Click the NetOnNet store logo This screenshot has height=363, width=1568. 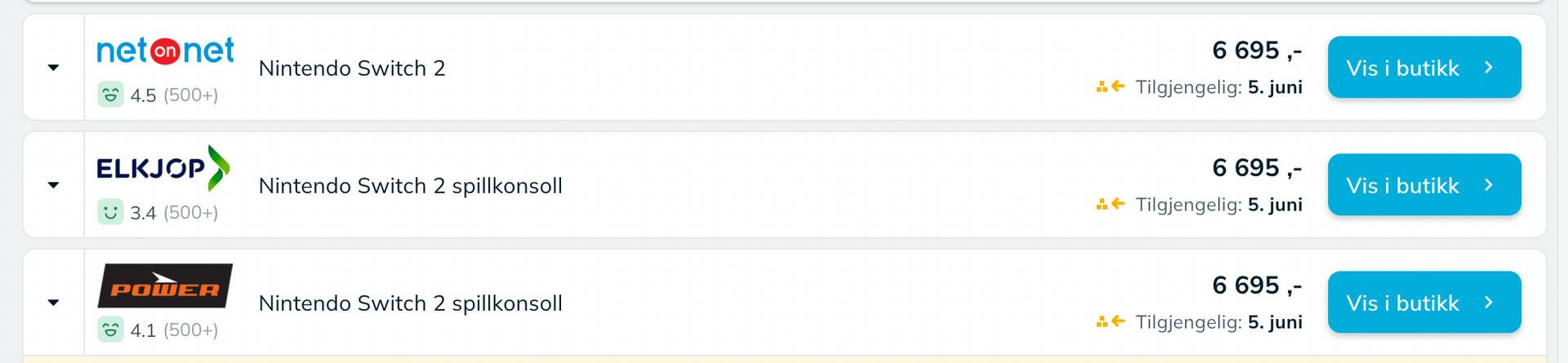pyautogui.click(x=165, y=51)
